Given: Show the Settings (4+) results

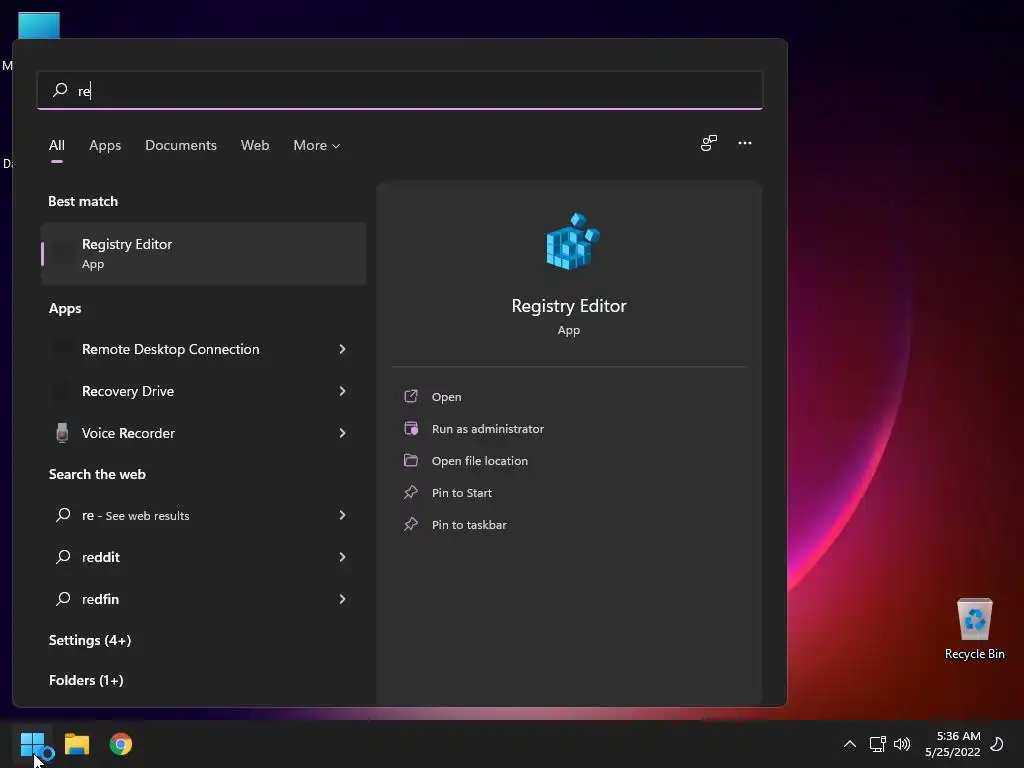Looking at the screenshot, I should pos(90,640).
